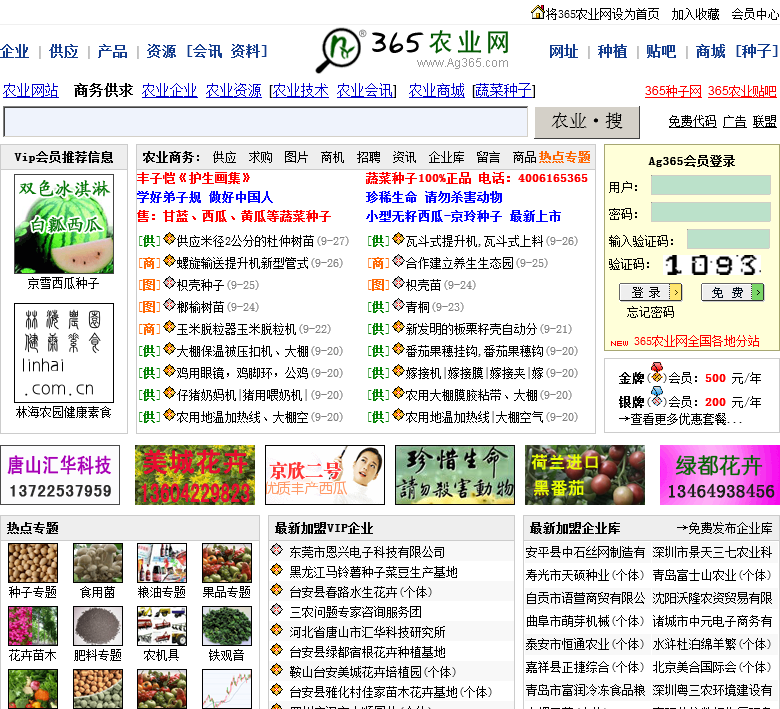Open the 忘记密码 link
This screenshot has width=780, height=709.
pos(650,312)
